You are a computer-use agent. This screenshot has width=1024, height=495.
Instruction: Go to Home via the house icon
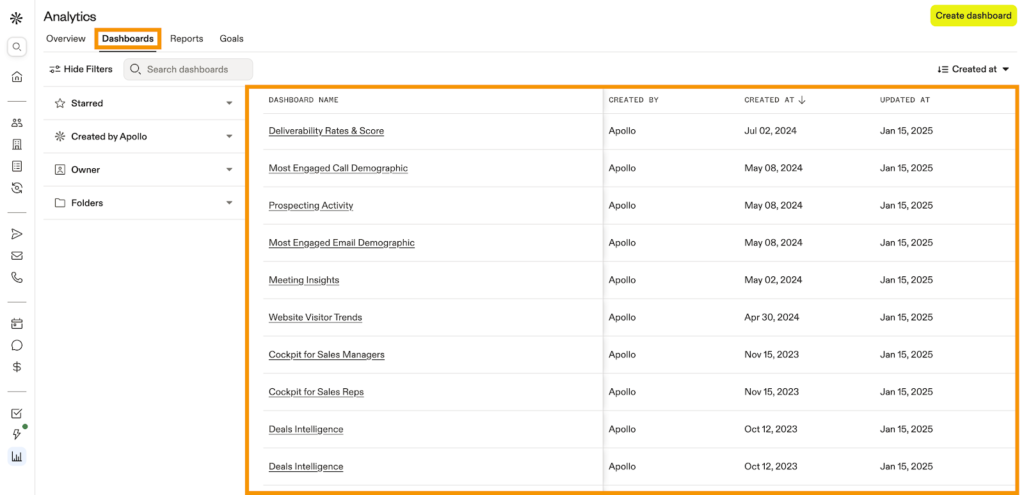(17, 77)
